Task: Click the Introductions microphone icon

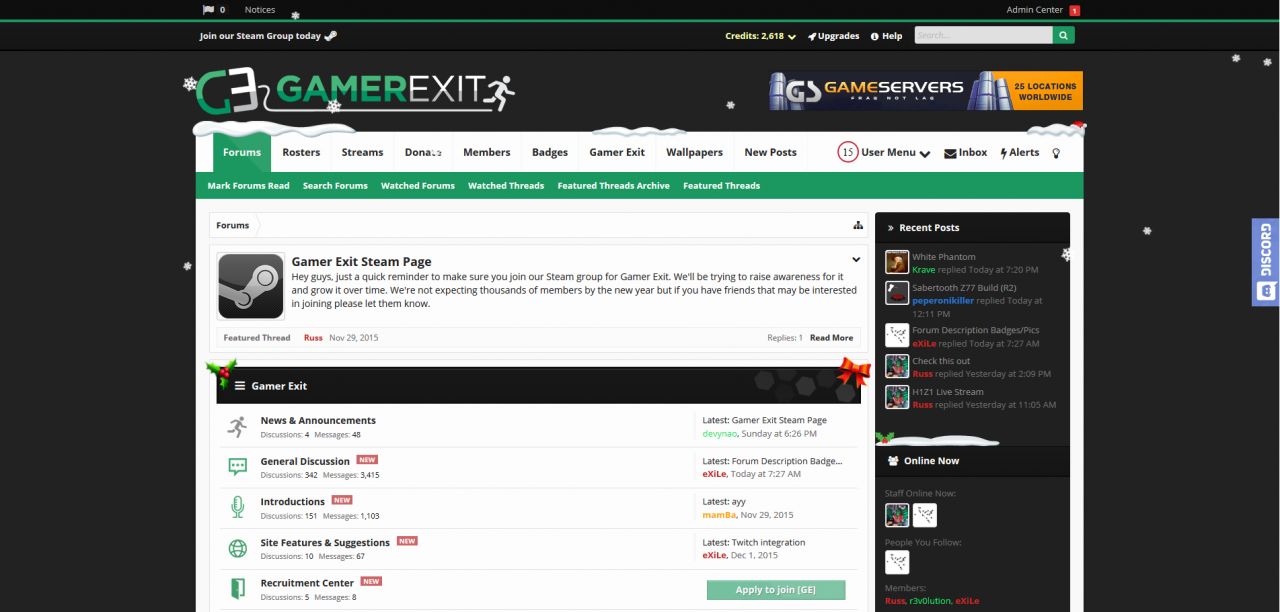Action: [x=237, y=507]
